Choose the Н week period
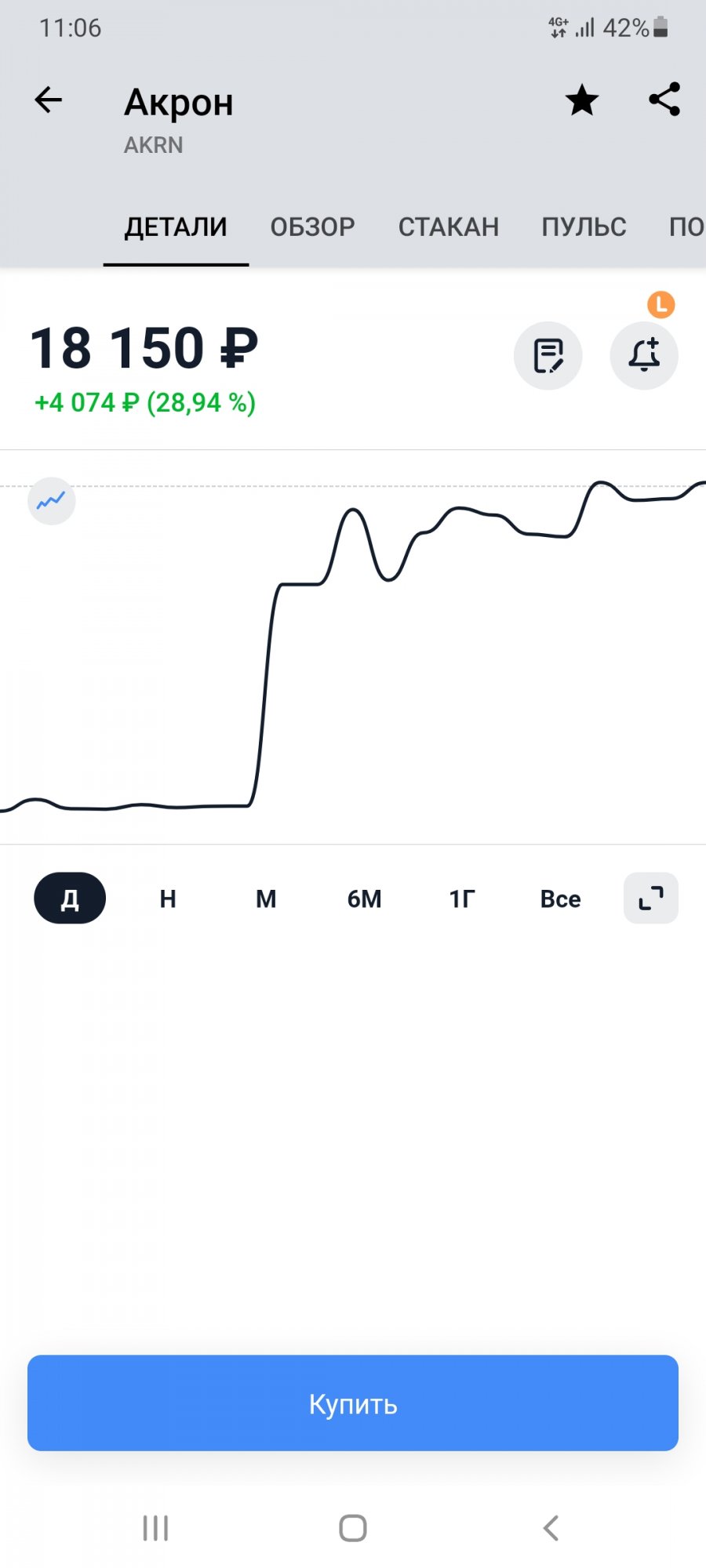706x1568 pixels. (168, 898)
